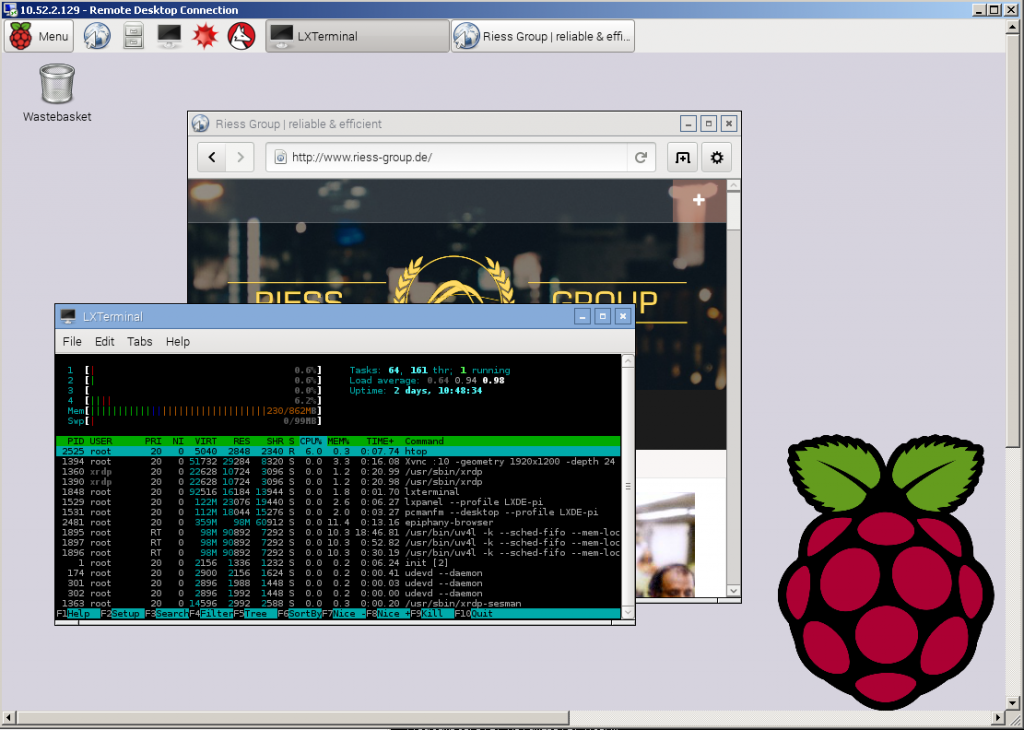
Task: Open the file manager cabinet icon
Action: click(x=133, y=36)
